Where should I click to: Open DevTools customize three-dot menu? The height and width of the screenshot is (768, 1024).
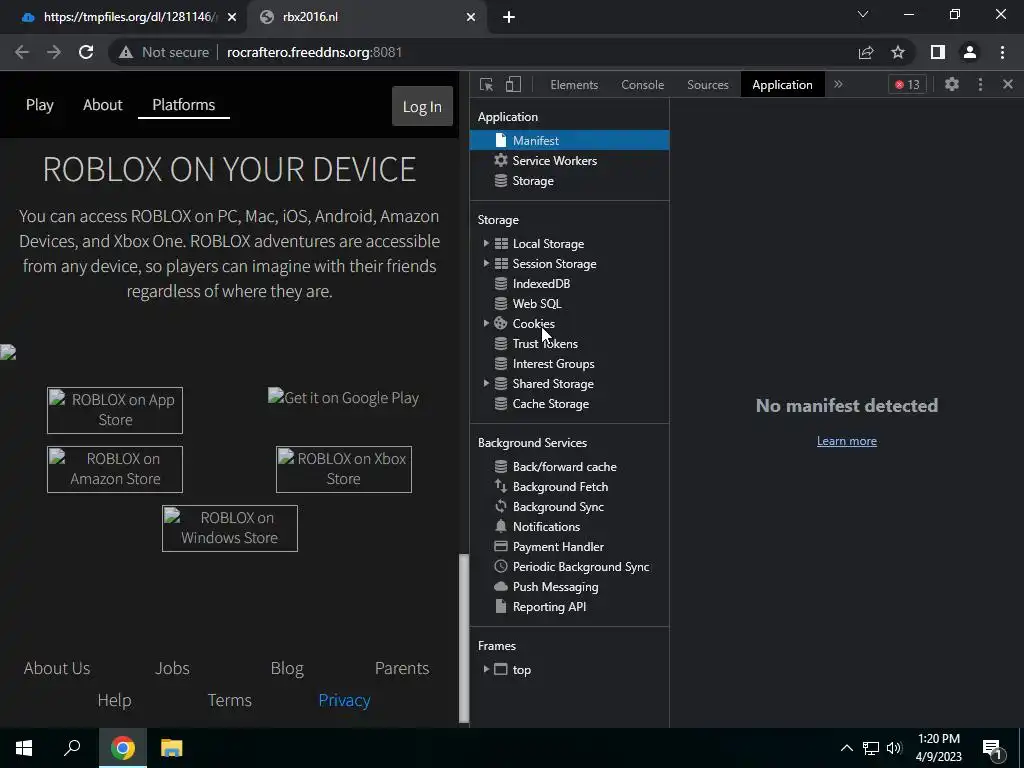980,84
